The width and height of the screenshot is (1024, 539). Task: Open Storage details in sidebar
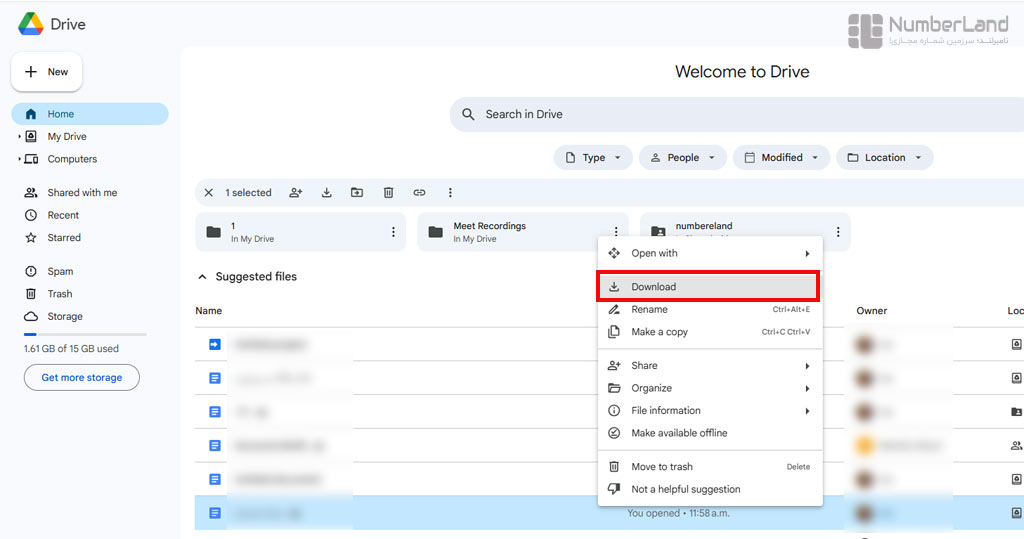pos(65,316)
